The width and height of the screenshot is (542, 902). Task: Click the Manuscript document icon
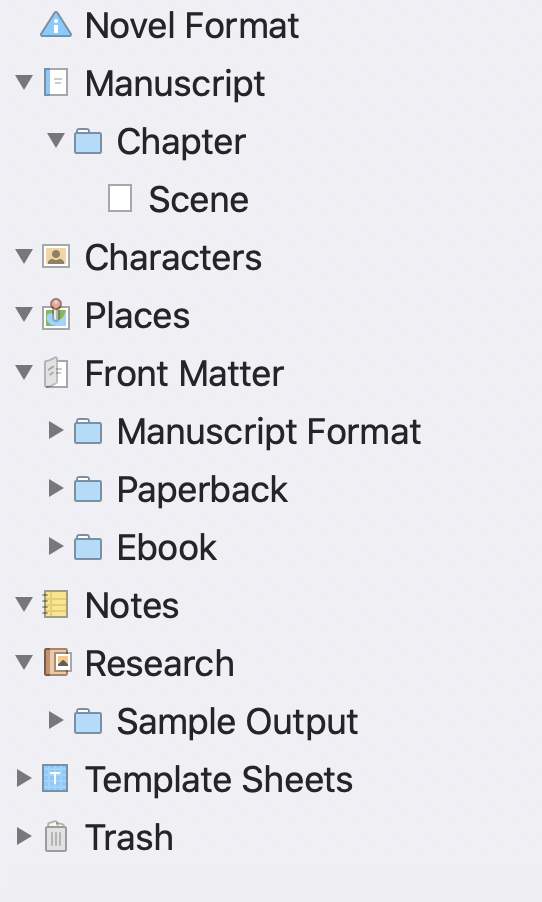pos(56,83)
